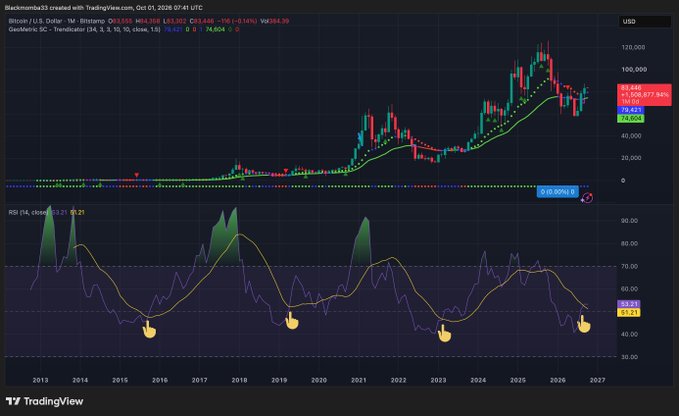Click the TradingView logo at bottom left
The width and height of the screenshot is (679, 416).
(45, 401)
